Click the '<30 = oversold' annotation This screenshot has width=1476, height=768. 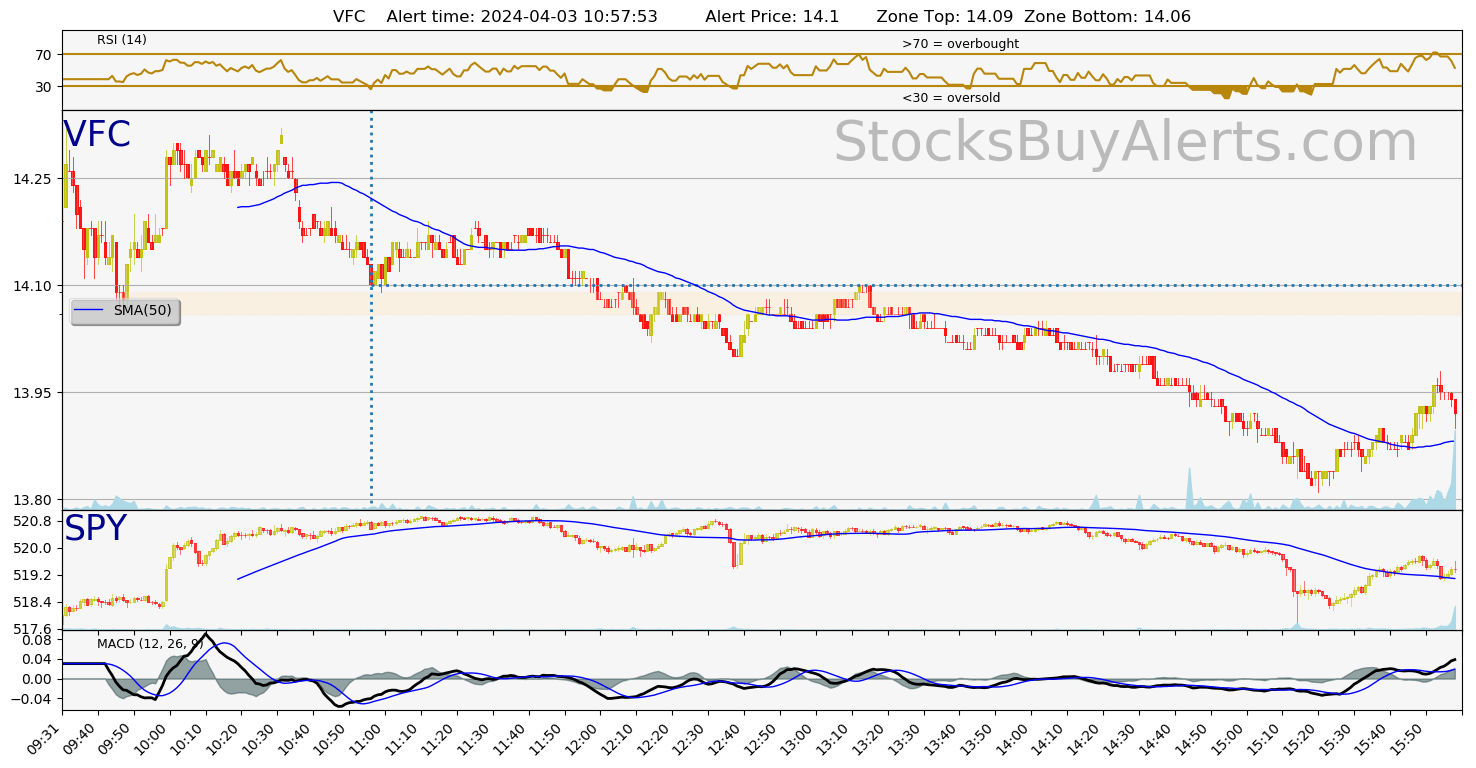tap(951, 98)
